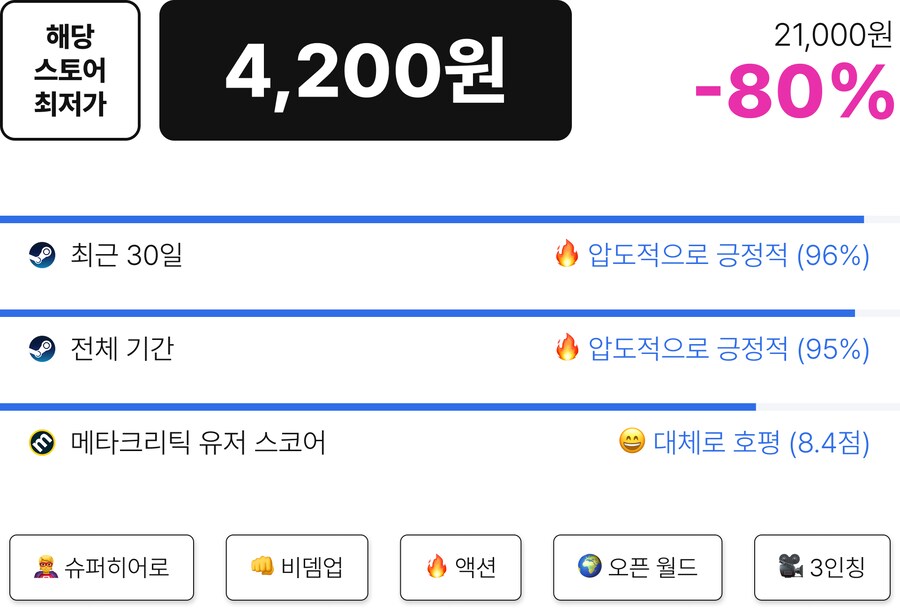Click the fire emoji next to 96% rating
Viewport: 900px width, 610px height.
(567, 255)
